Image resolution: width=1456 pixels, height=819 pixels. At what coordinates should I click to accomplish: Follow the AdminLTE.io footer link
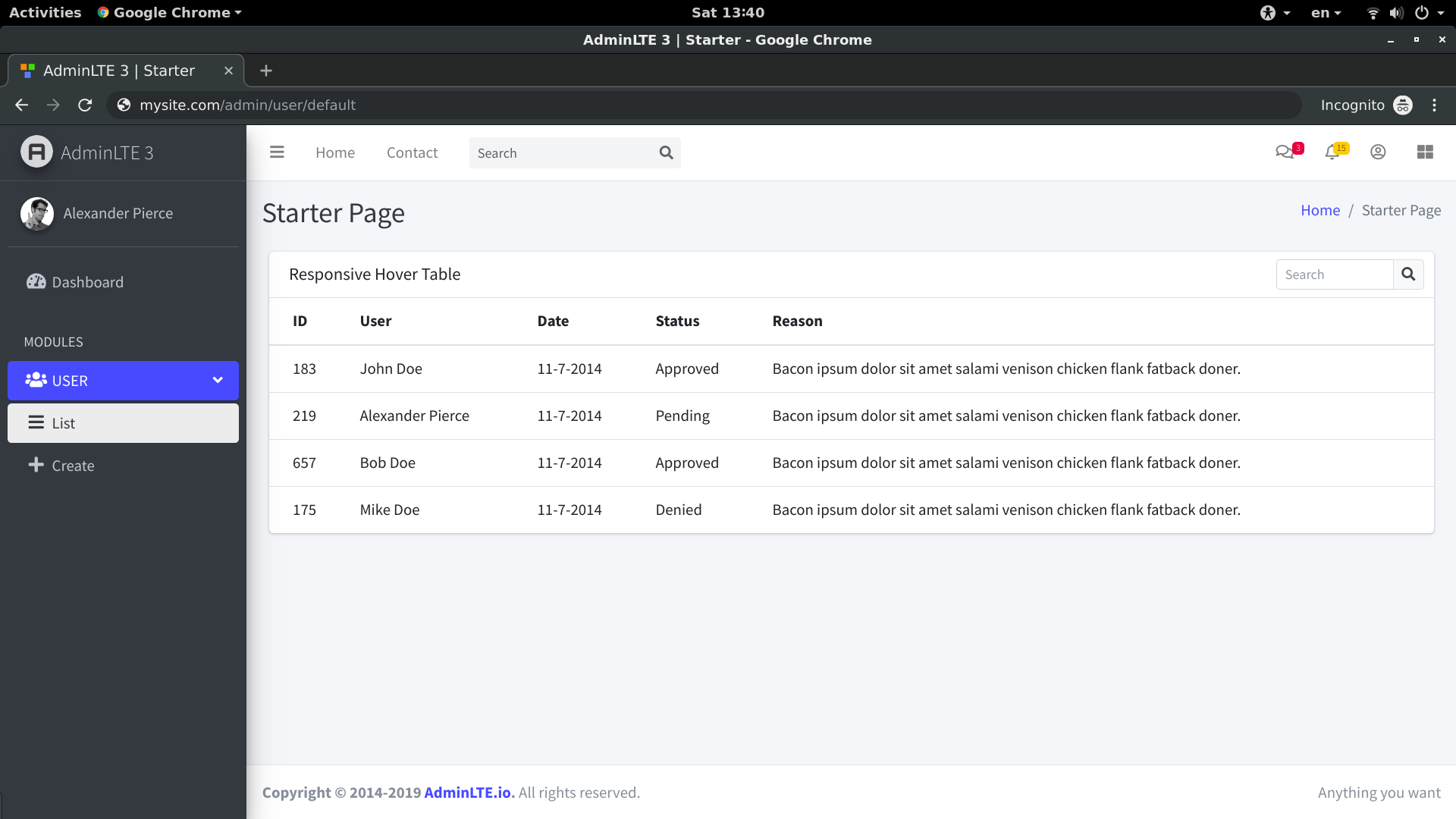pos(469,792)
